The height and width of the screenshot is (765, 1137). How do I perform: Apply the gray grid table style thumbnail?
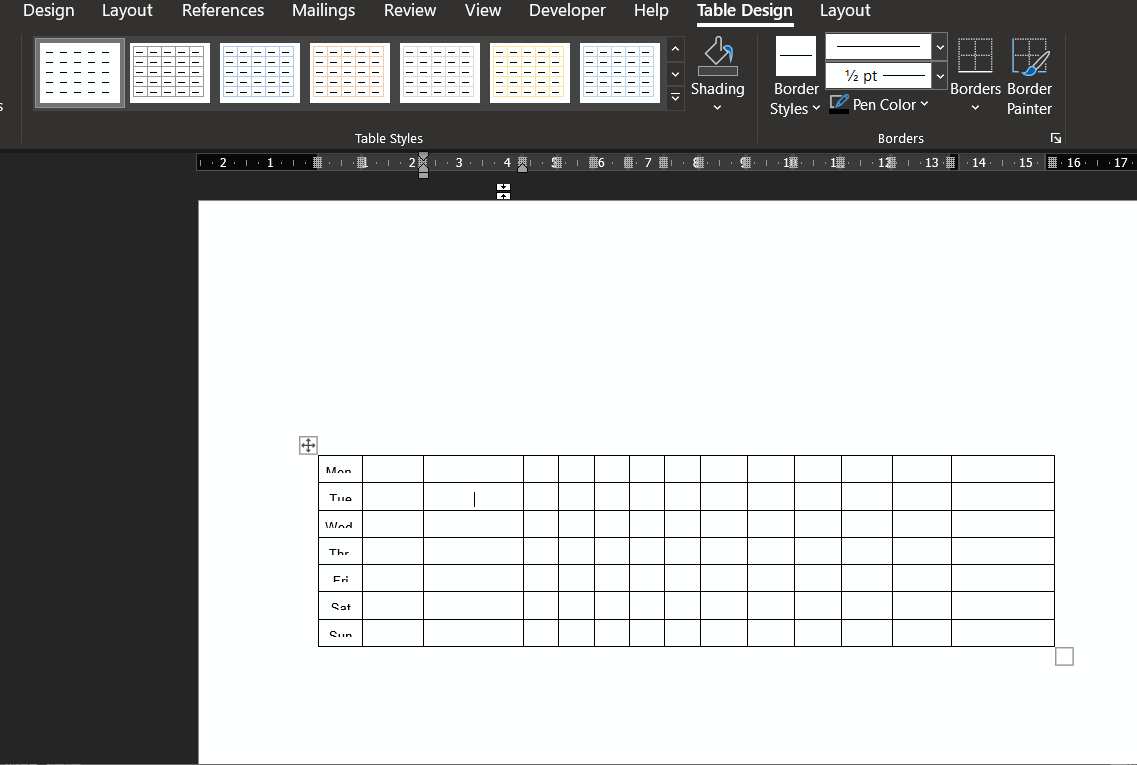point(439,73)
